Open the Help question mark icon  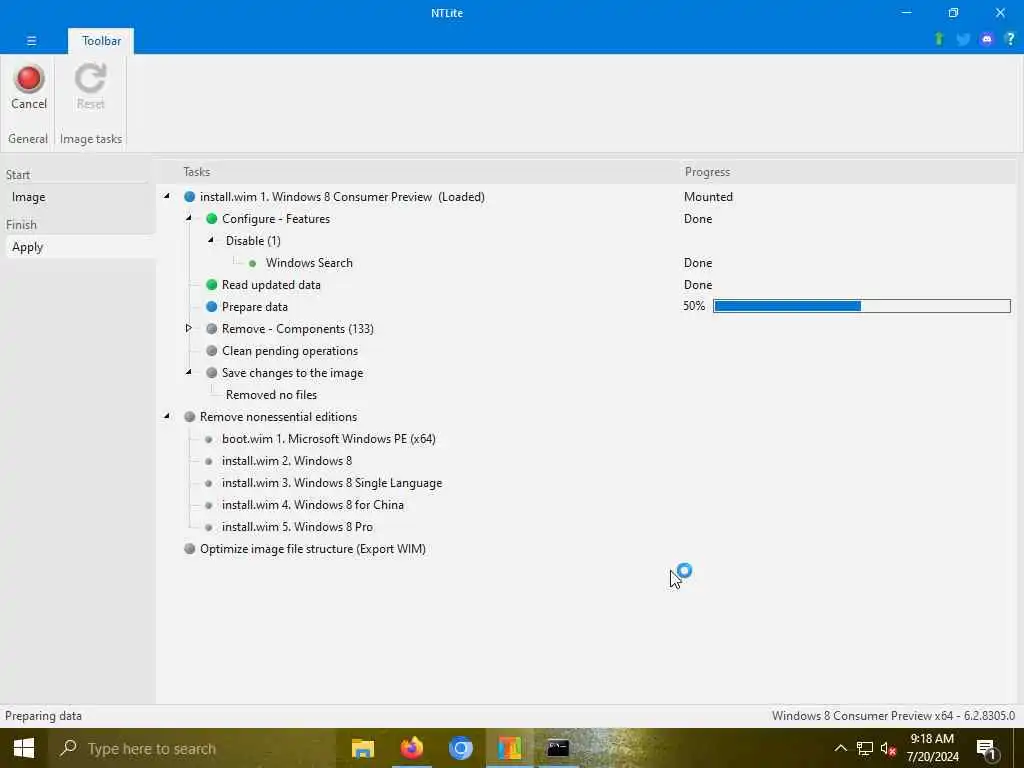tap(1010, 39)
